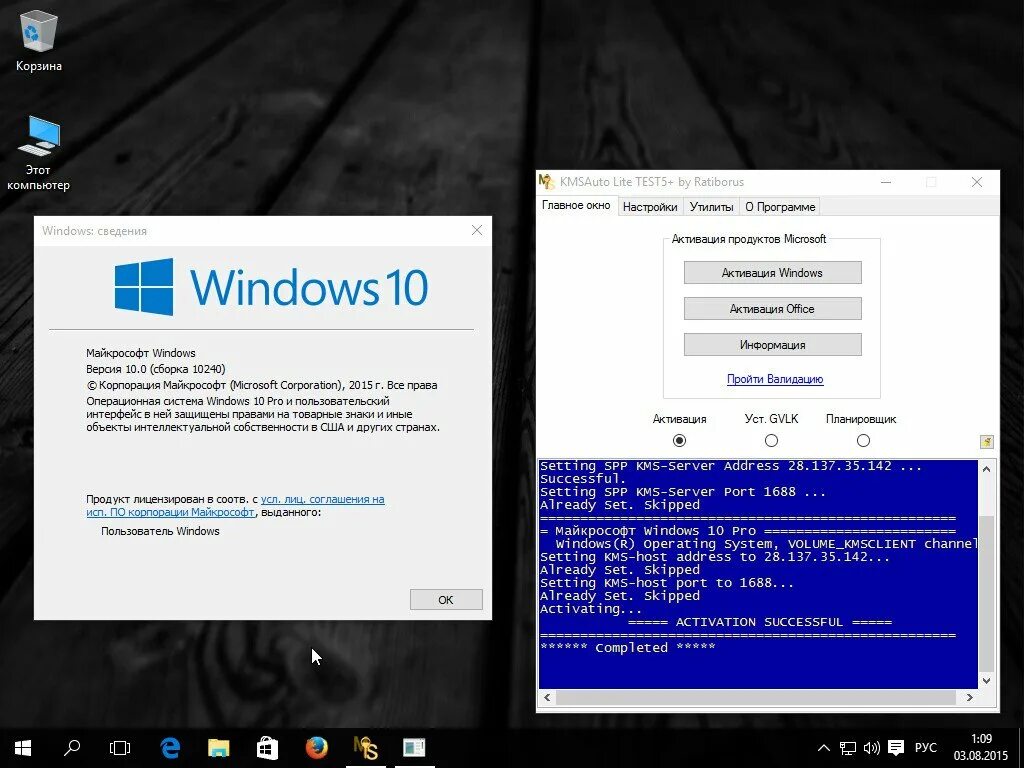Select the Этот компьютер desktop icon
Viewport: 1024px width, 768px height.
39,153
